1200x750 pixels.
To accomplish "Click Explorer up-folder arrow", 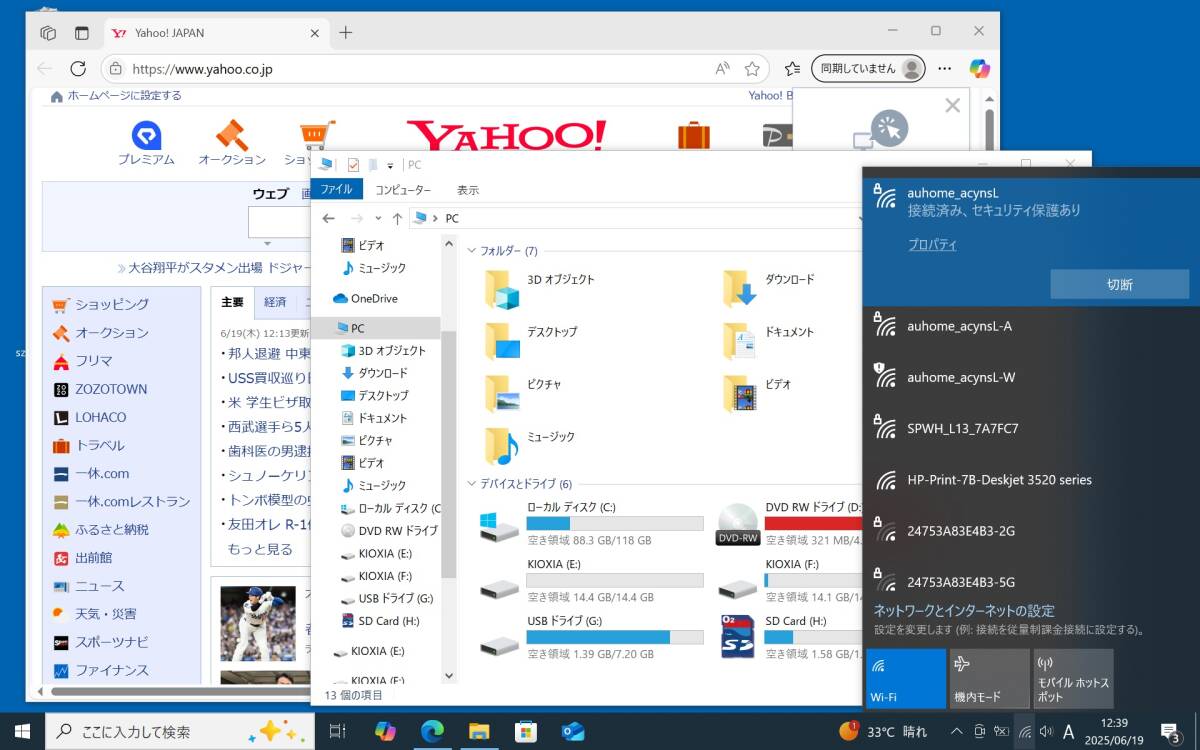I will point(397,218).
